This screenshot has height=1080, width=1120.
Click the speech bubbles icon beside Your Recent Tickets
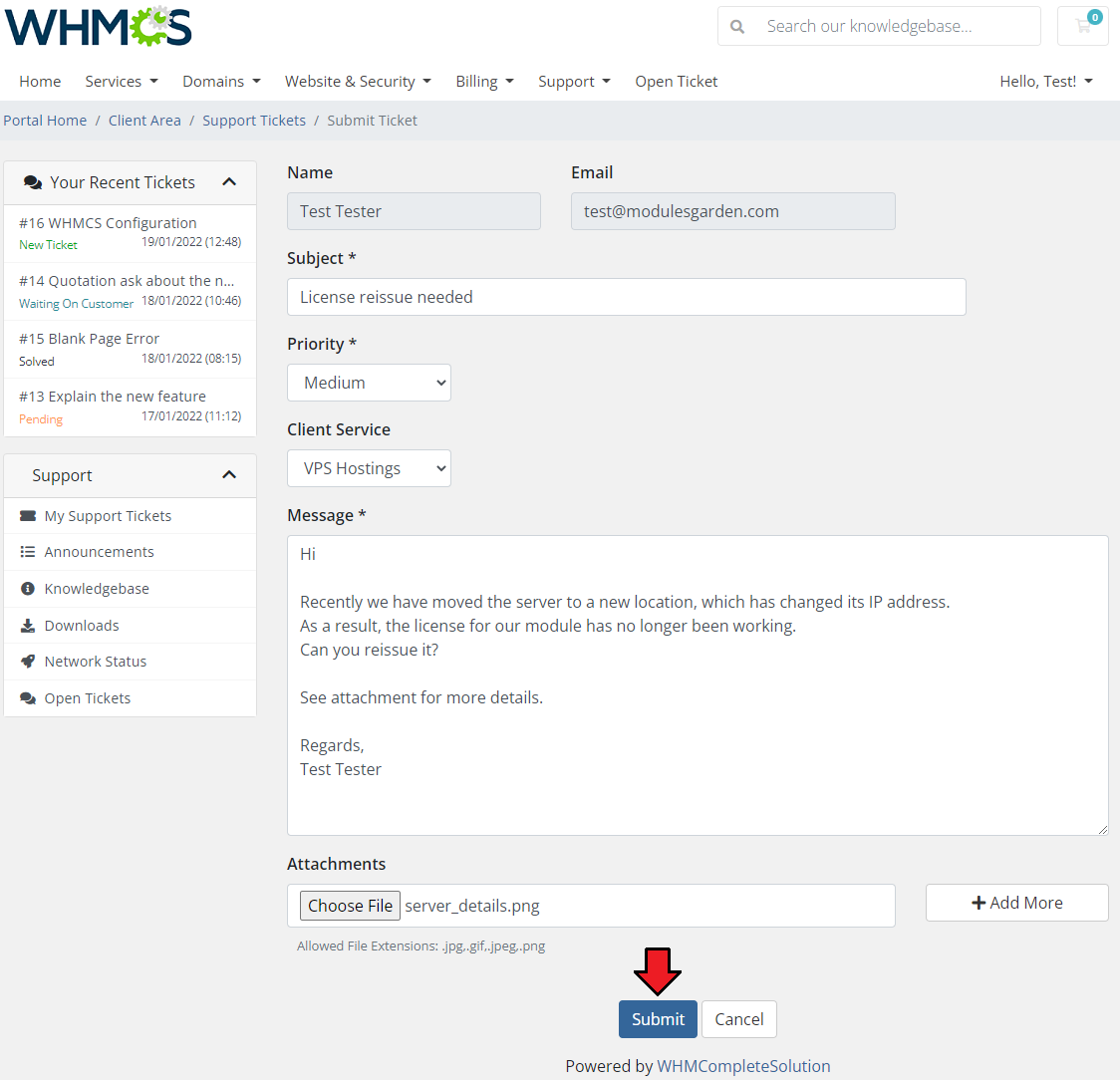pos(33,182)
